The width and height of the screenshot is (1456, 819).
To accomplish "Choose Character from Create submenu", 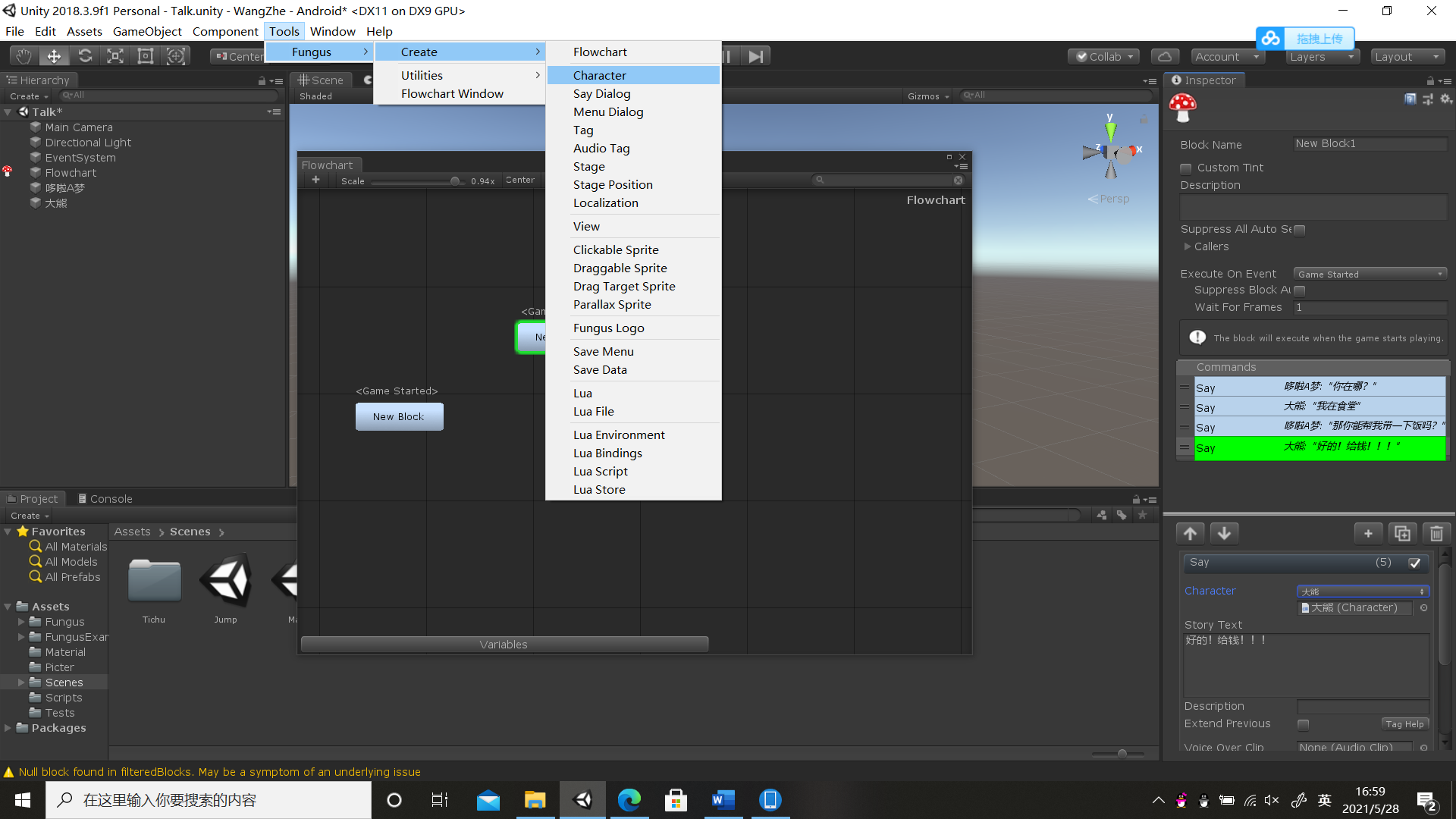I will 599,75.
